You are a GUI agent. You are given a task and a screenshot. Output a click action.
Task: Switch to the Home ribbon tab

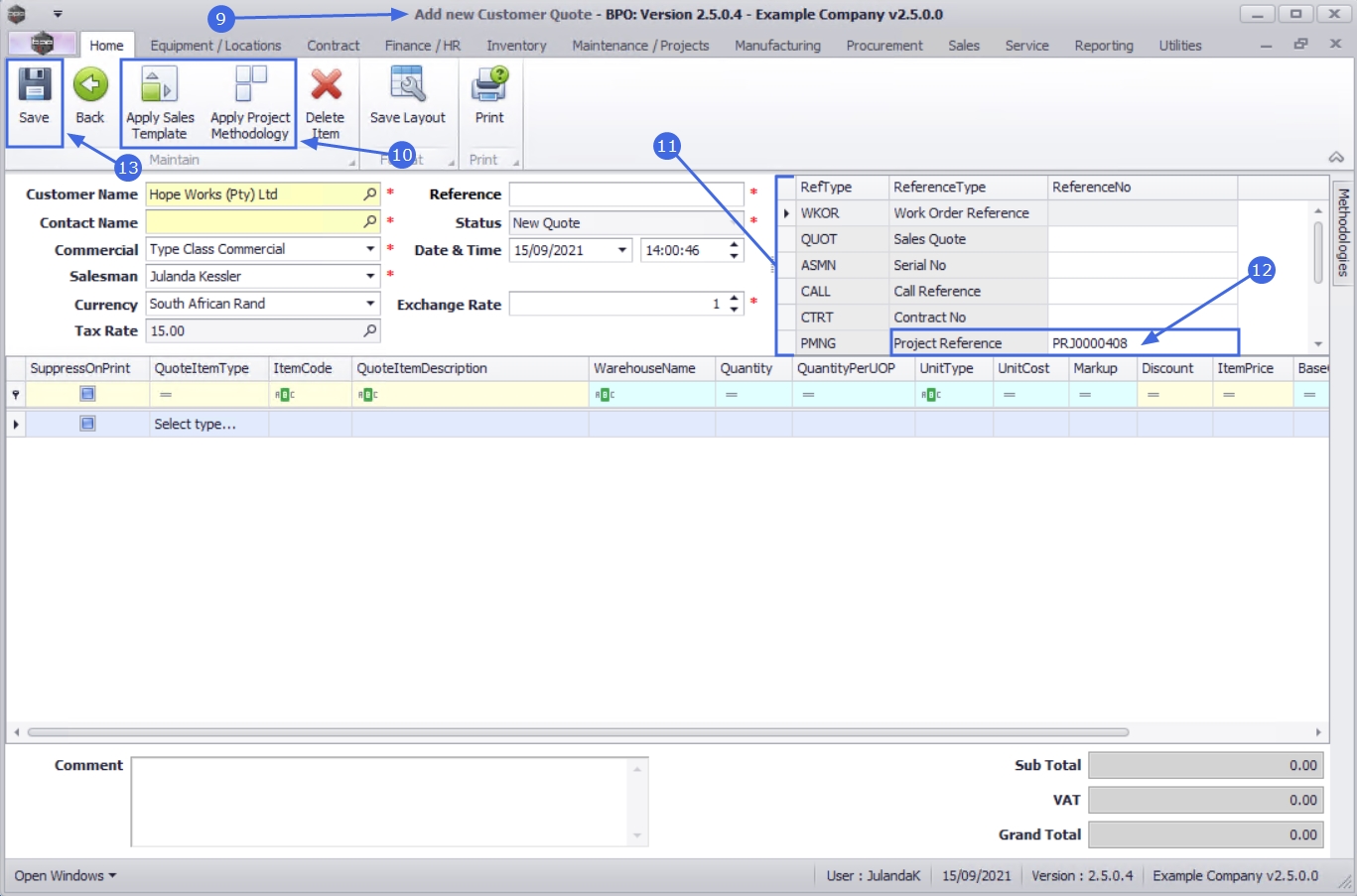pyautogui.click(x=106, y=46)
